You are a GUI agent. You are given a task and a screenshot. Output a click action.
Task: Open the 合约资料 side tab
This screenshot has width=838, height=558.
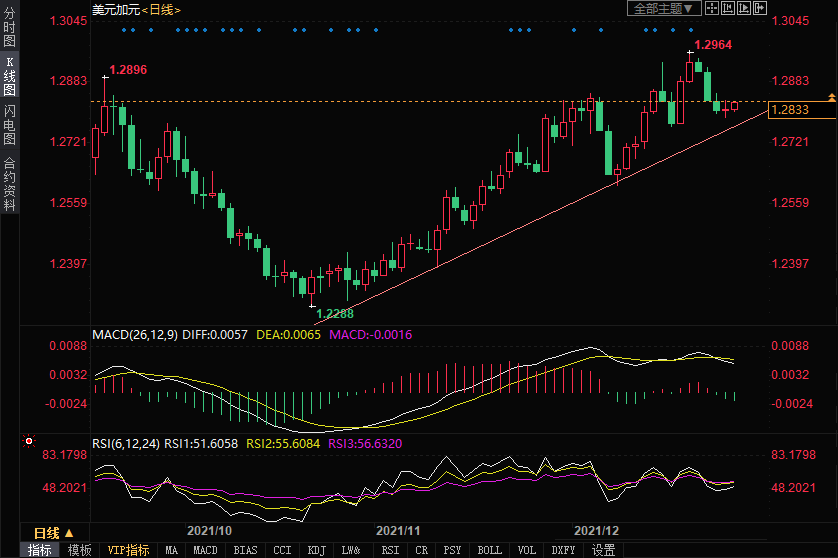(x=9, y=184)
